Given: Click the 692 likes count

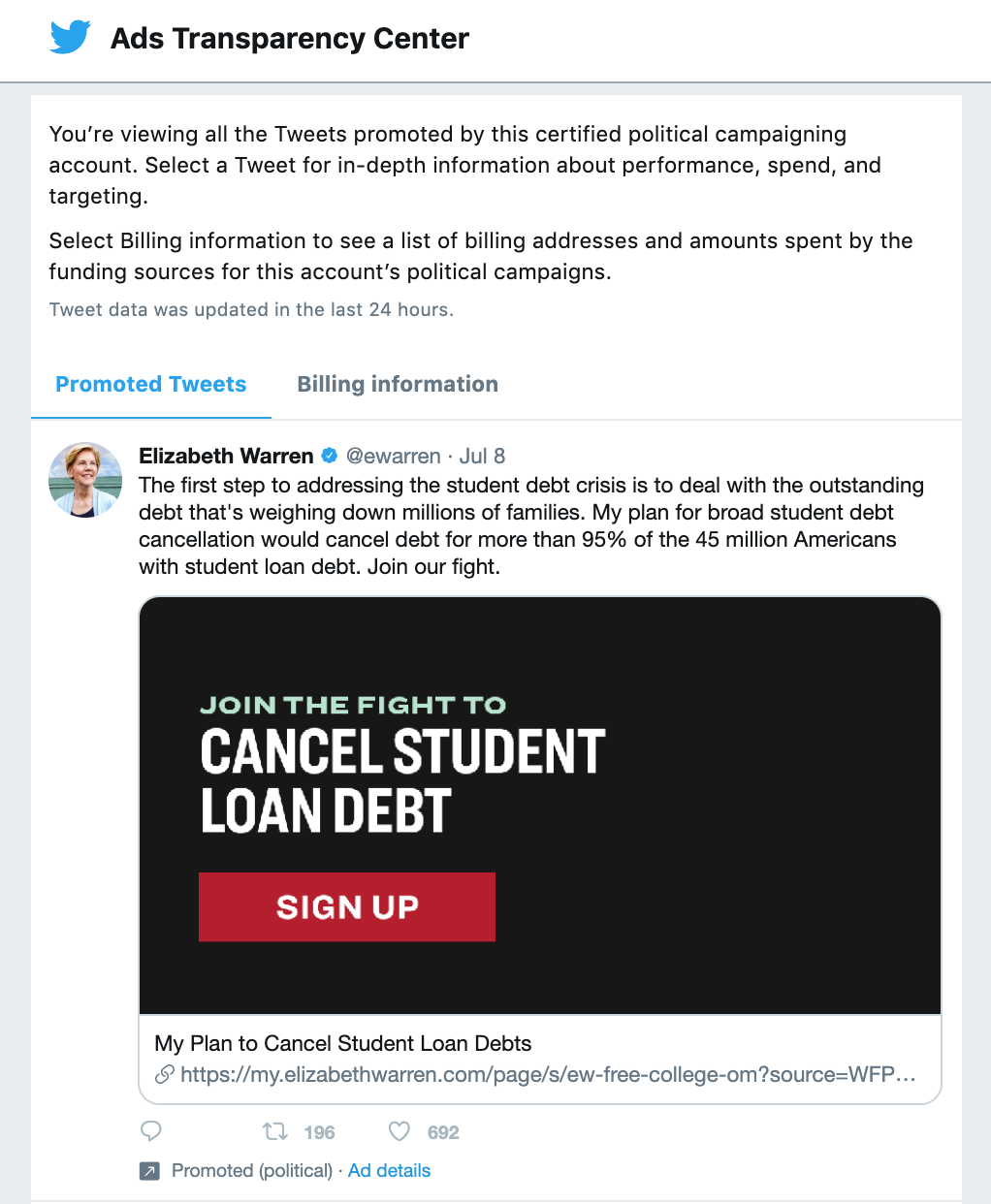Looking at the screenshot, I should [443, 1132].
